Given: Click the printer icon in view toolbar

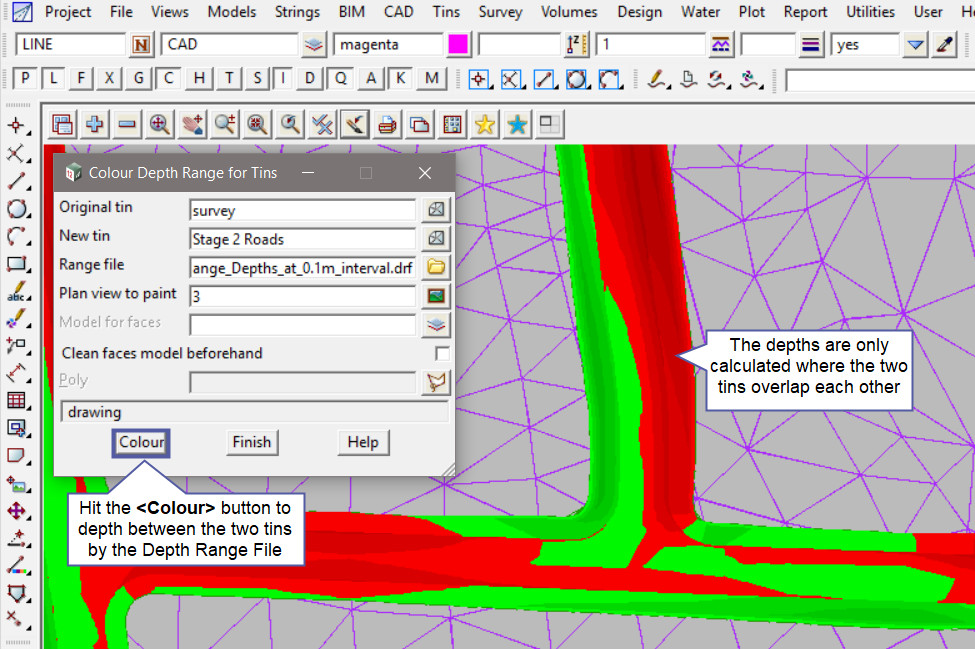Looking at the screenshot, I should coord(388,125).
